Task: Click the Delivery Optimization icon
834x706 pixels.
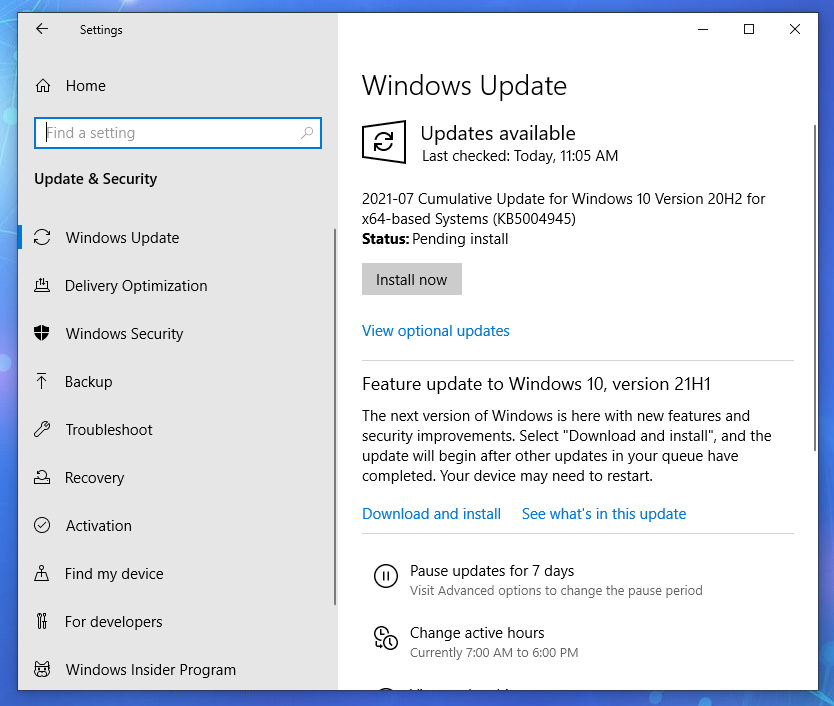Action: click(x=42, y=285)
